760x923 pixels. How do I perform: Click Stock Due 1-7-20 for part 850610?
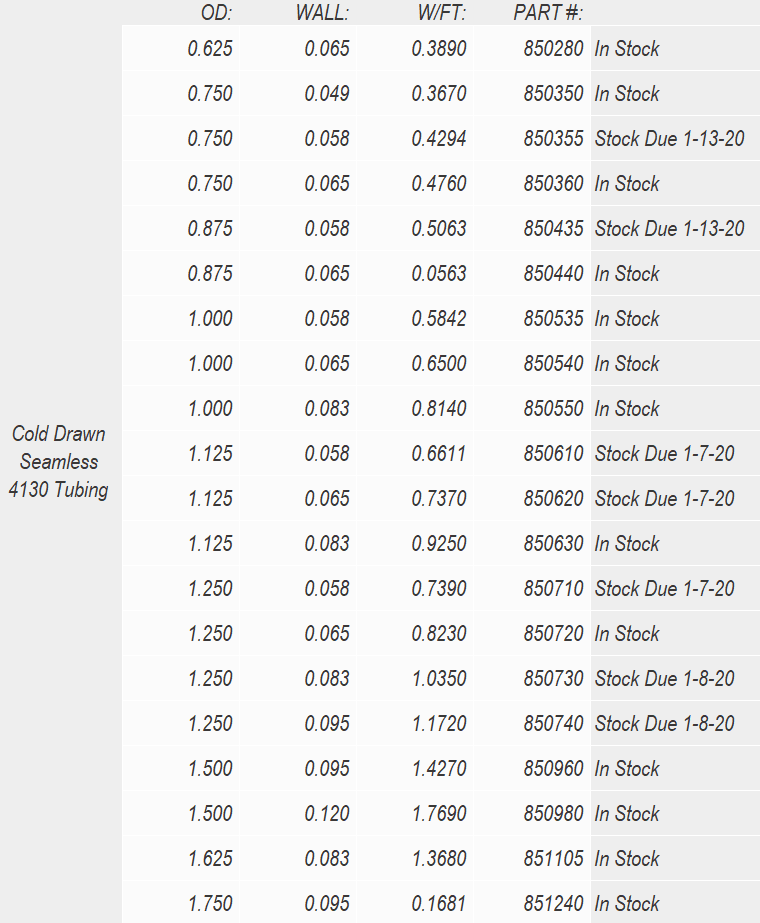pos(664,454)
